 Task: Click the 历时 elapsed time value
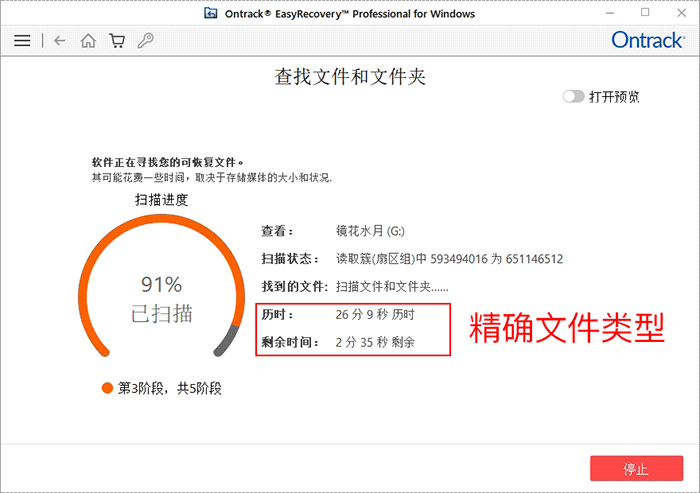375,315
